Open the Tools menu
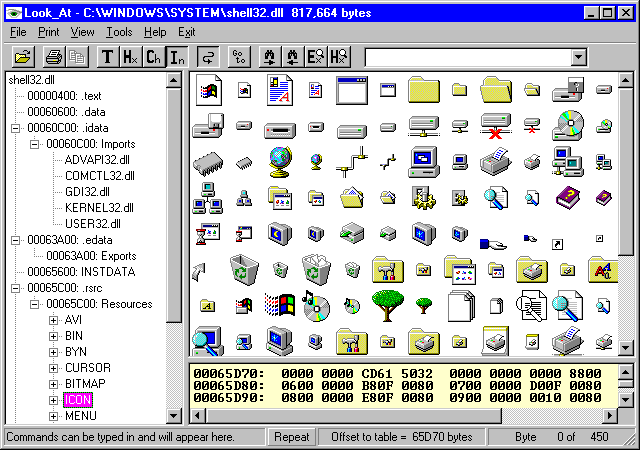The height and width of the screenshot is (450, 640). [x=119, y=32]
